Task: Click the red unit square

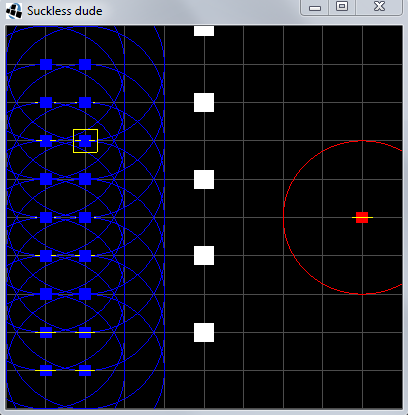Action: [x=362, y=217]
